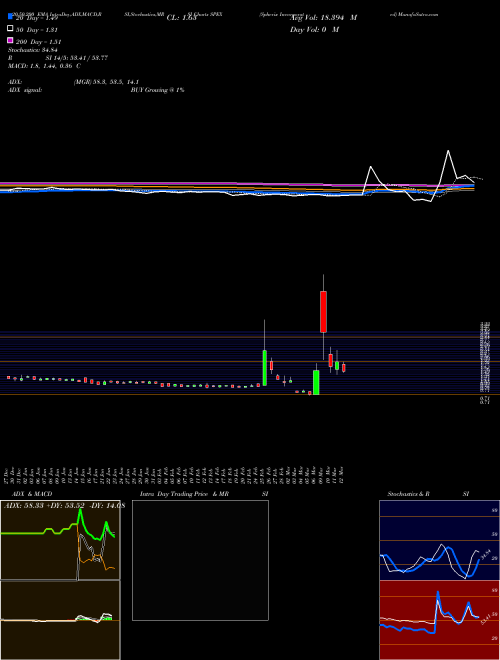Click the '53.41' value in the red RSI panel

[486, 619]
